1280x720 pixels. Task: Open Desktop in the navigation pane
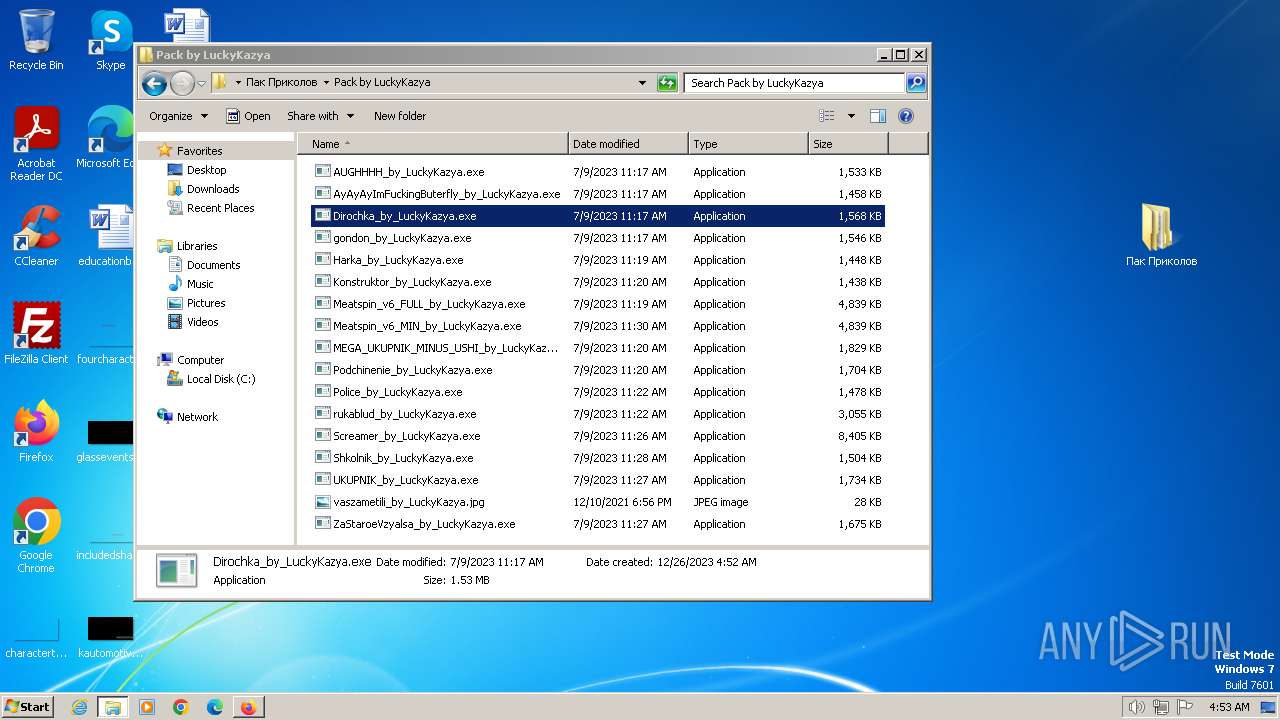[x=206, y=170]
